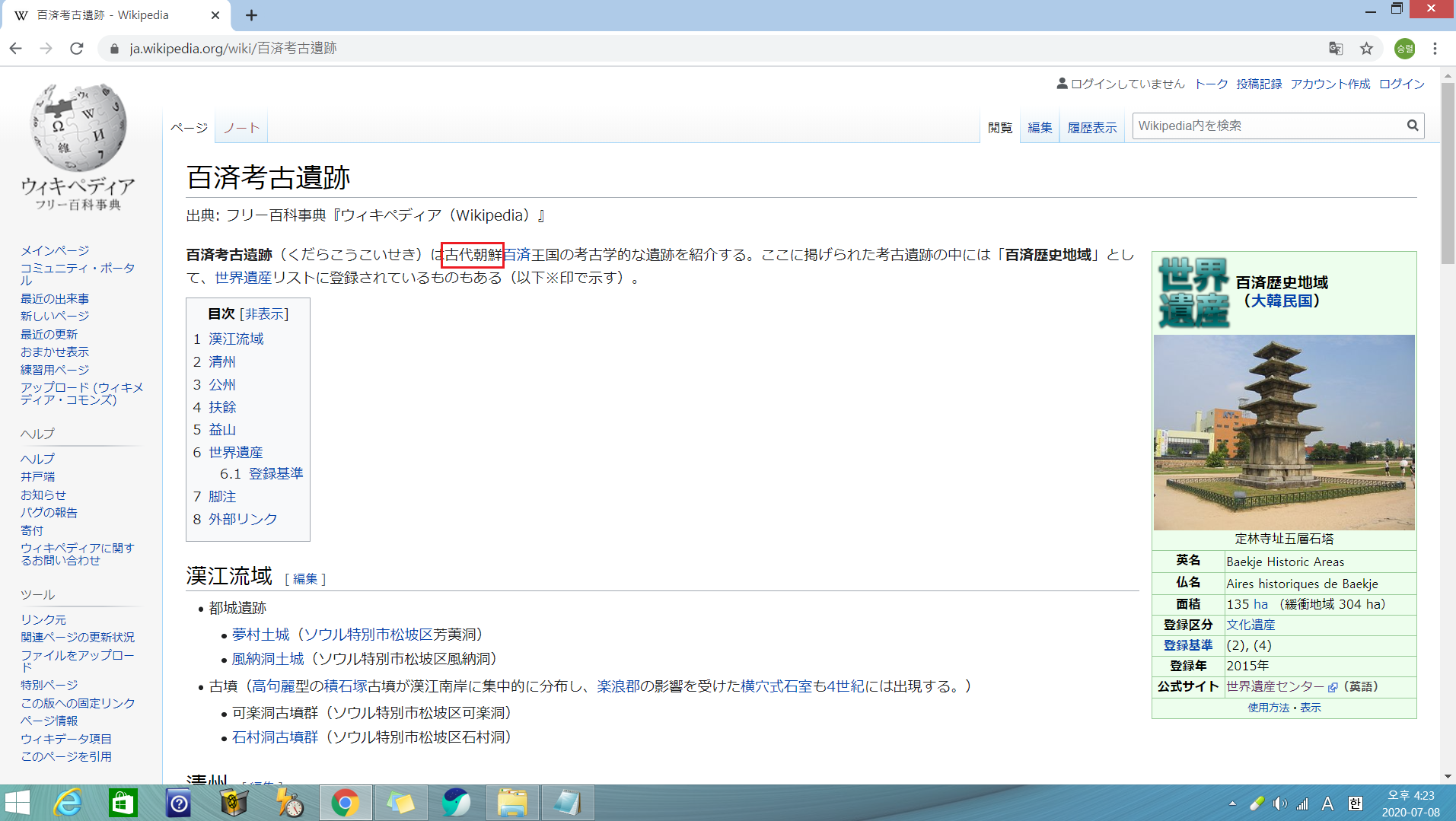The image size is (1456, 821).
Task: Bookmark this page with the star icon
Action: [1367, 48]
